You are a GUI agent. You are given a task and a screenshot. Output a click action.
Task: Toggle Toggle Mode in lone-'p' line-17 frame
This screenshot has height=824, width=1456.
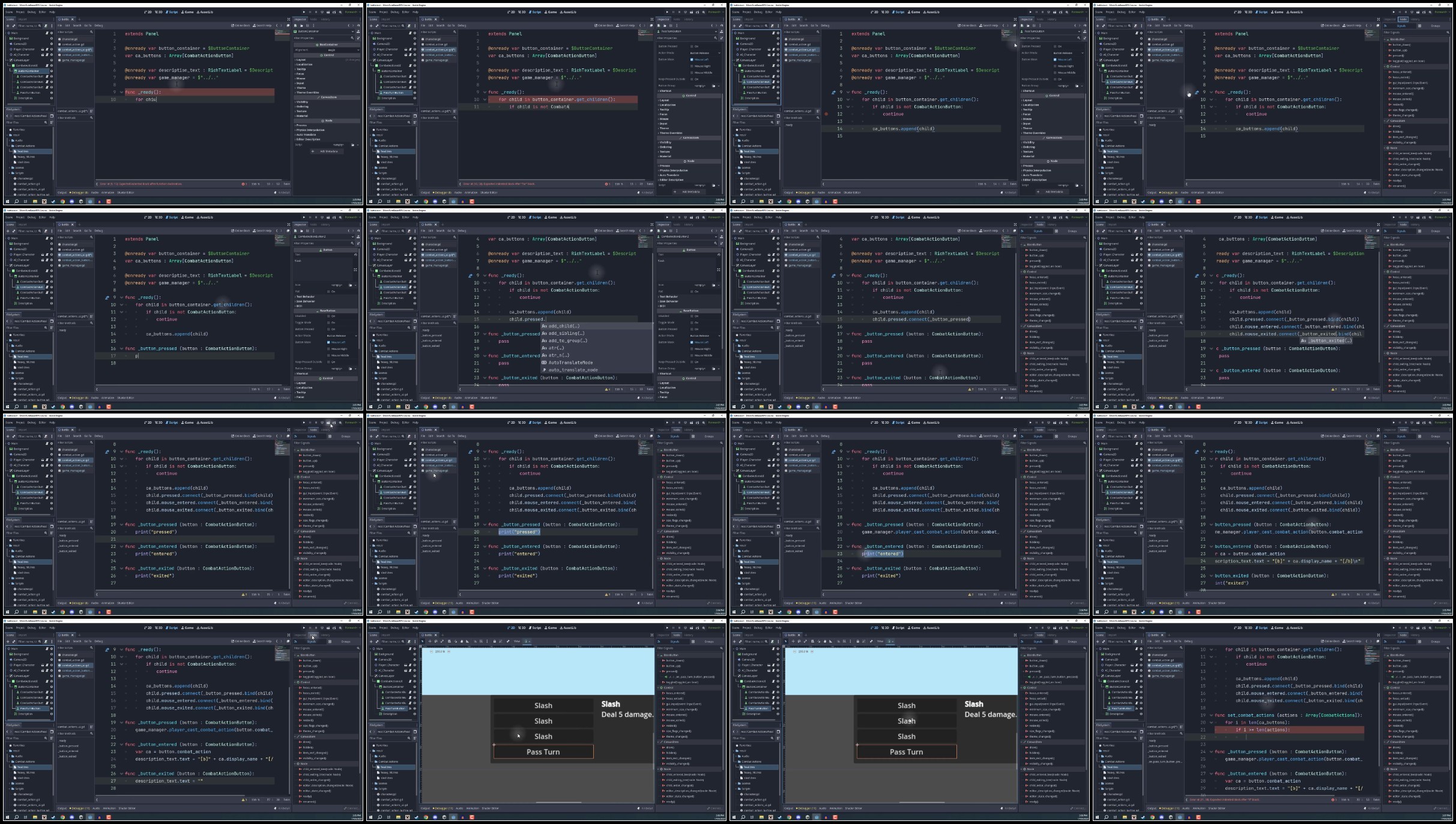point(328,322)
